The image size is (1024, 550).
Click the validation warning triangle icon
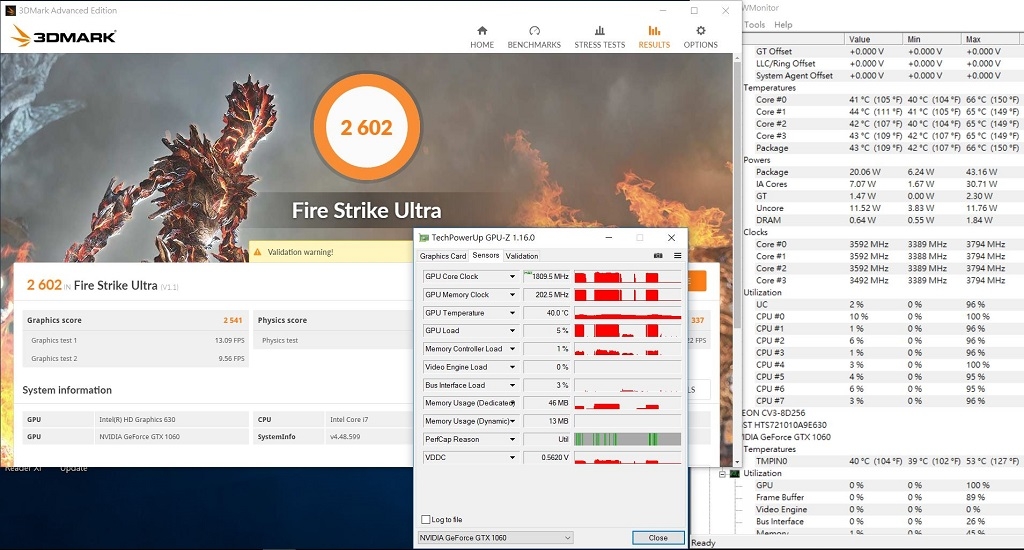click(x=257, y=252)
